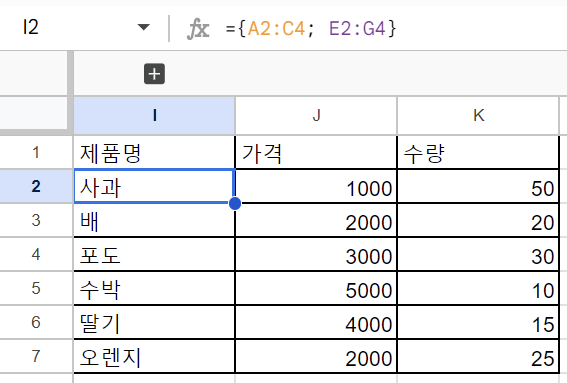Select the cell containing 딸기
567x383 pixels.
(154, 322)
